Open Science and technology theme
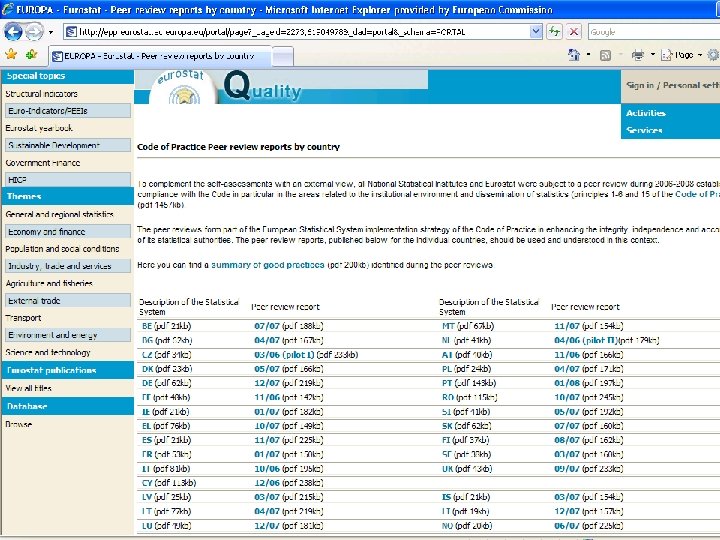The height and width of the screenshot is (540, 720). click(x=48, y=352)
